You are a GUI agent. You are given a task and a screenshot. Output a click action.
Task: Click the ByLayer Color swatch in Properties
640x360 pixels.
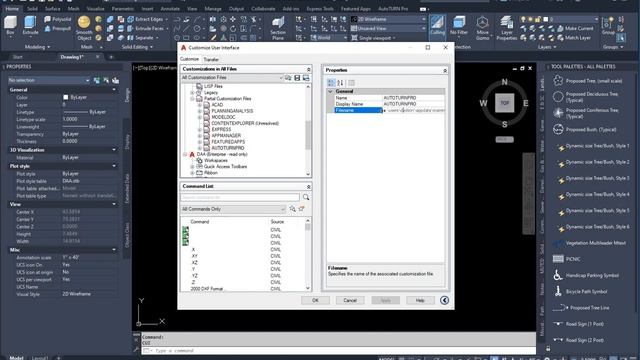point(66,97)
